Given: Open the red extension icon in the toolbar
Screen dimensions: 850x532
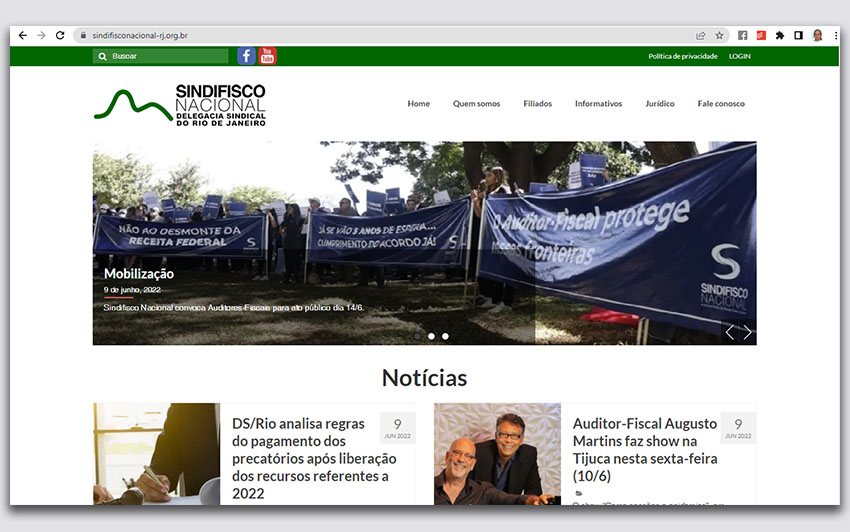Looking at the screenshot, I should pos(761,35).
